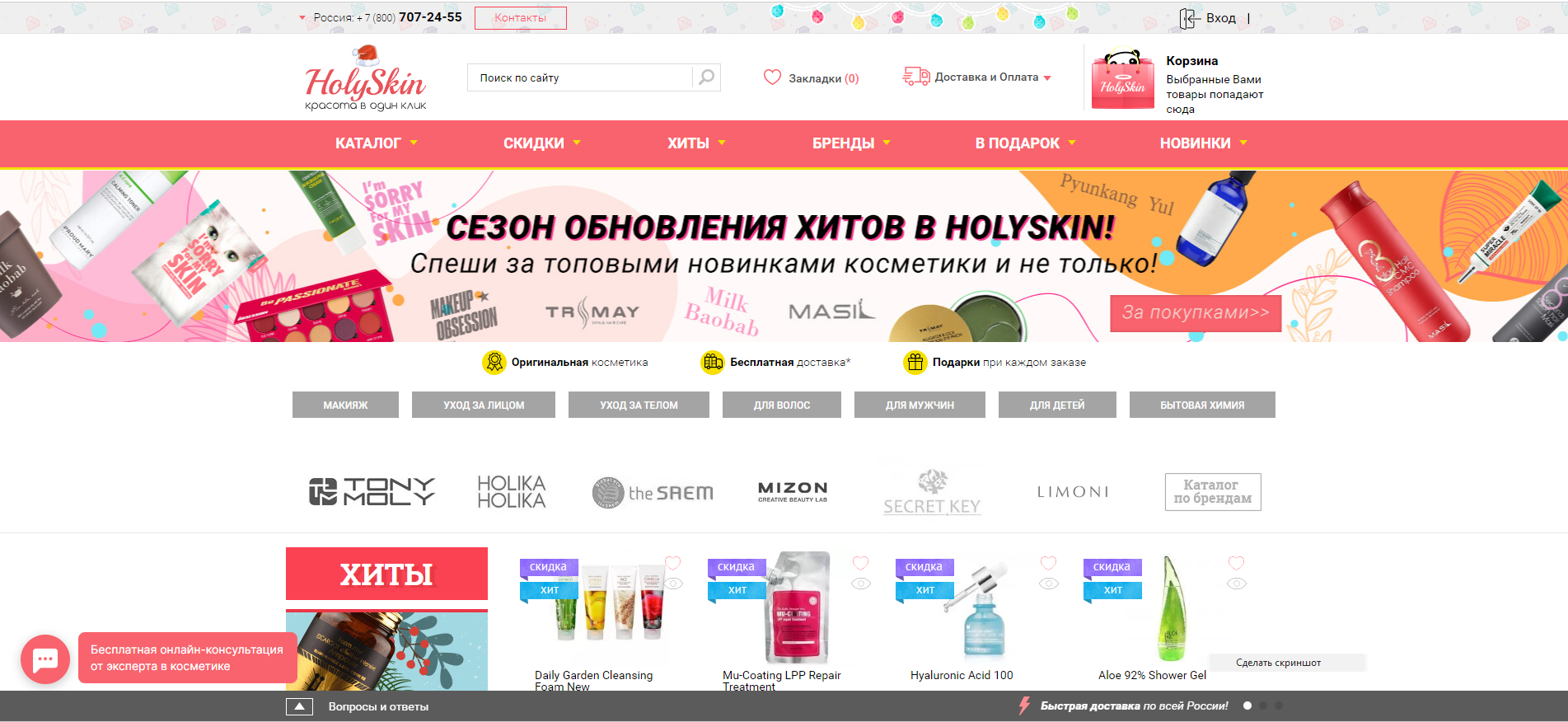
Task: Add Mu-Coating LPP Repair to favorites
Action: [861, 563]
